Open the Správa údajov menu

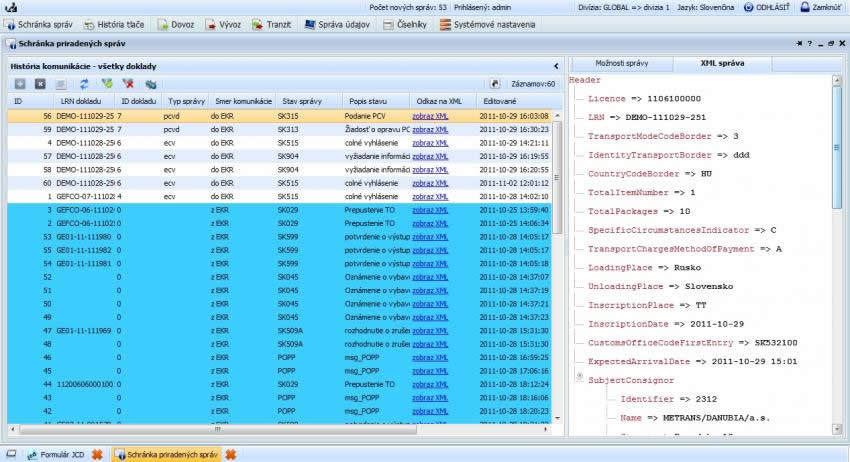[x=337, y=25]
